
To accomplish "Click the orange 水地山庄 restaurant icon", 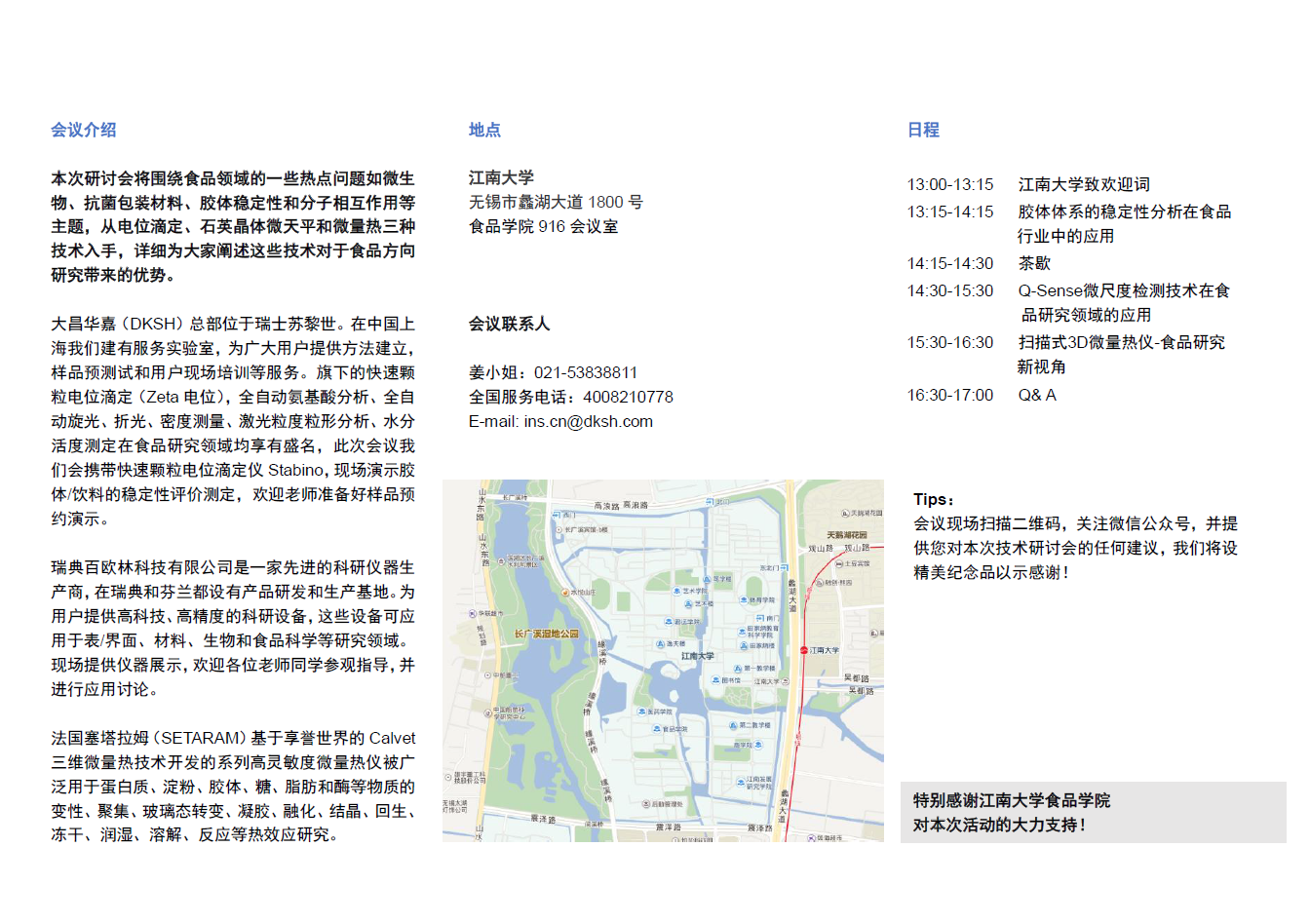I will click(563, 592).
